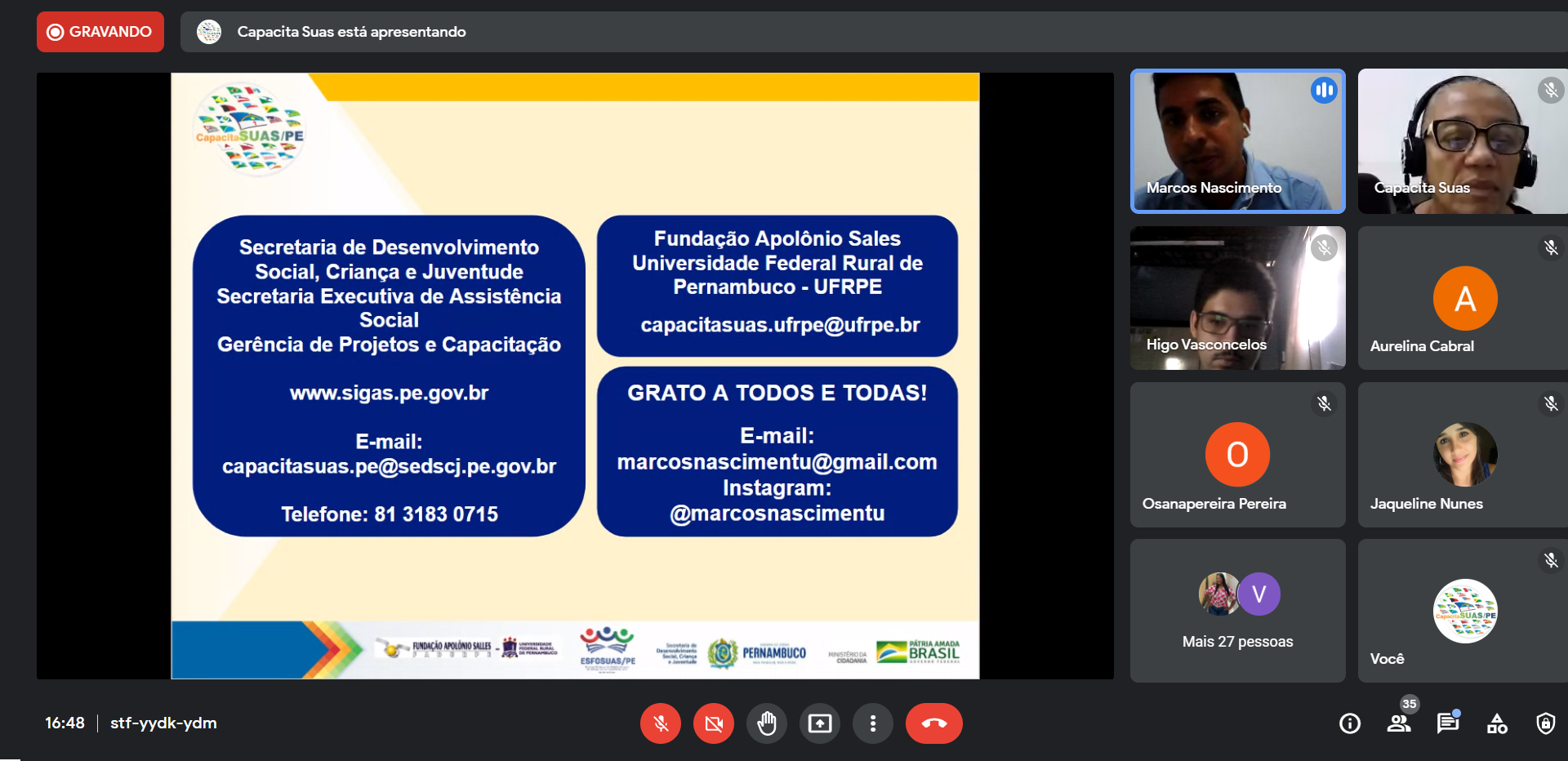The height and width of the screenshot is (761, 1568).
Task: Open activities shapes icon
Action: 1497,723
